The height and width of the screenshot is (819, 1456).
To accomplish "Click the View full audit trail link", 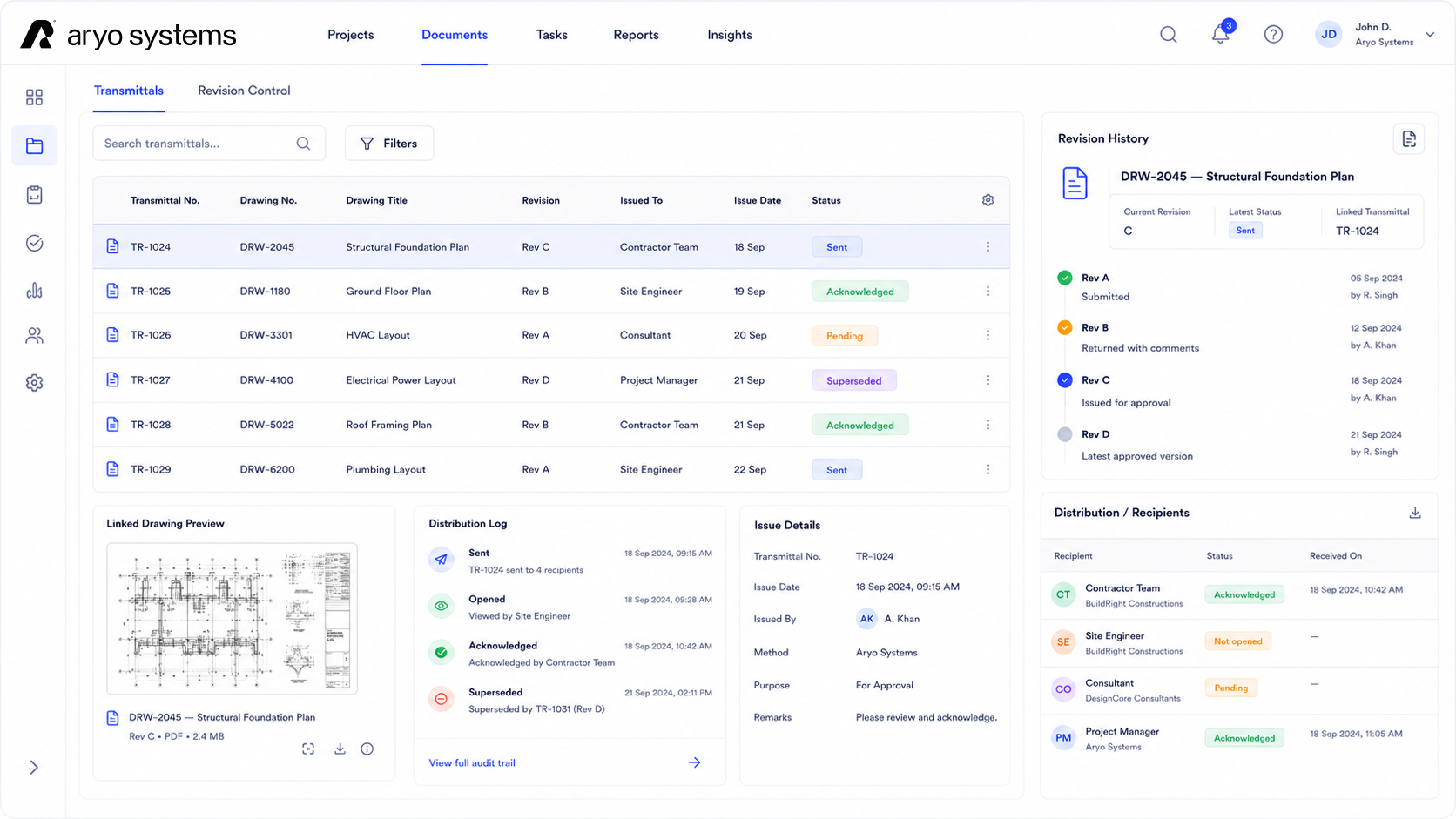I will click(x=472, y=762).
